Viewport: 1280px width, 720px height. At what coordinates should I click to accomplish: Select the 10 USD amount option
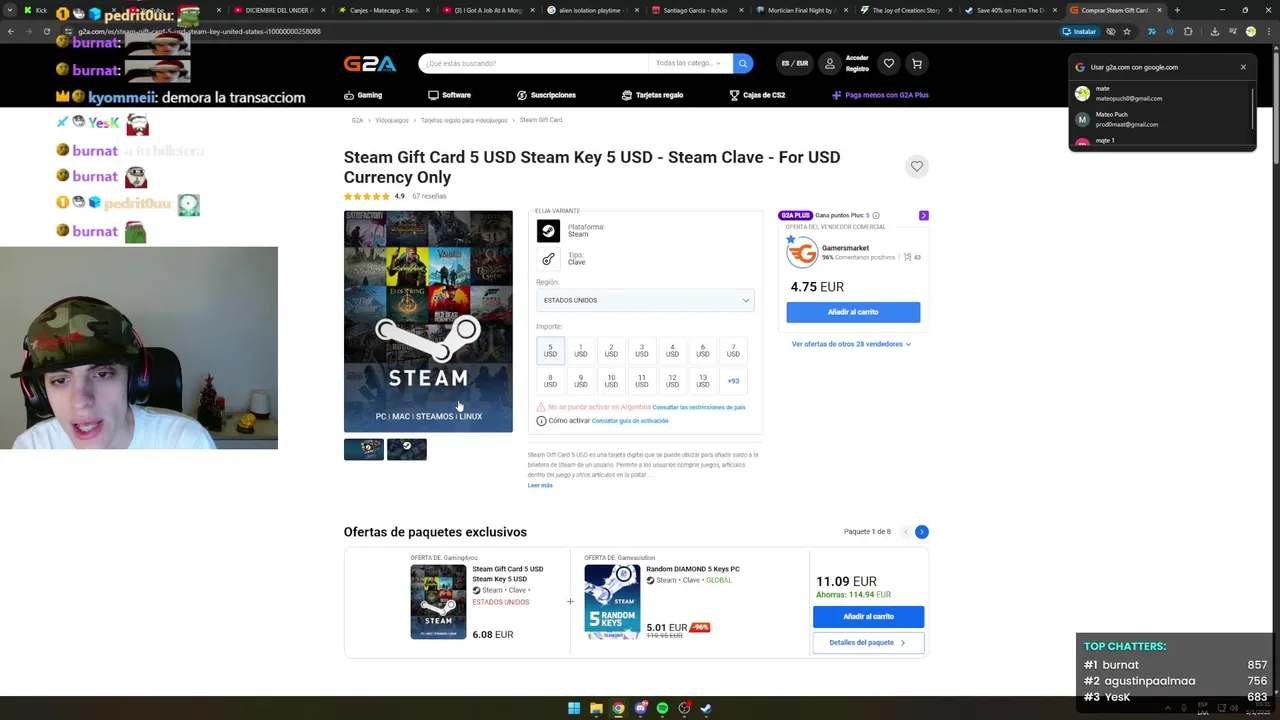click(x=611, y=381)
